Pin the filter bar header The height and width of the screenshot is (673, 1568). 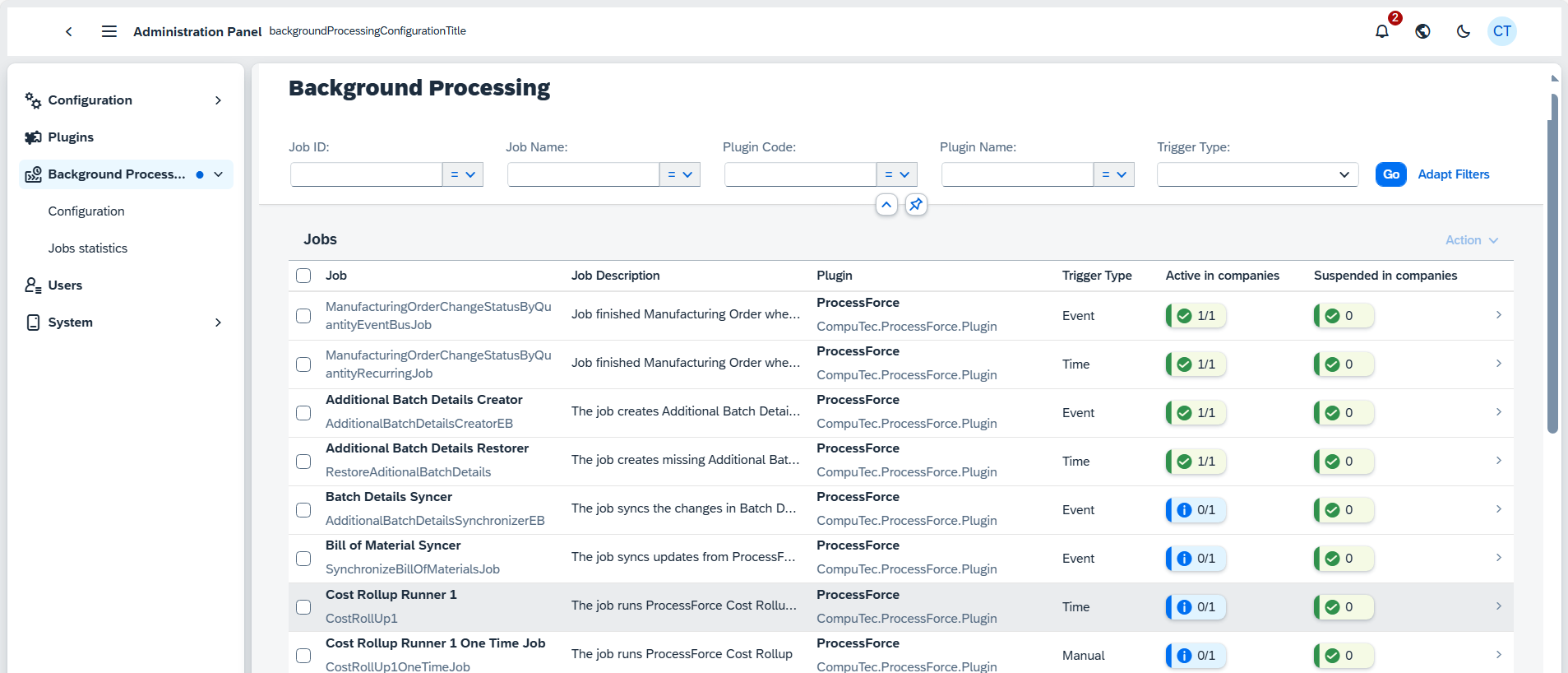[916, 204]
